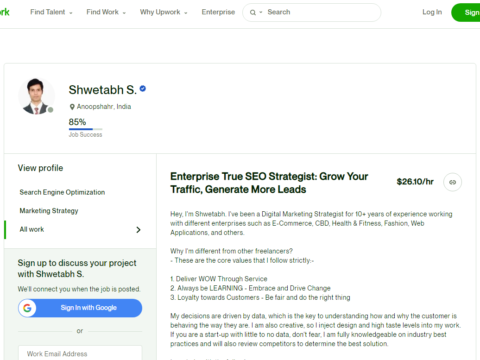Click the $26.10/hr rate text
The width and height of the screenshot is (480, 360).
click(x=415, y=182)
